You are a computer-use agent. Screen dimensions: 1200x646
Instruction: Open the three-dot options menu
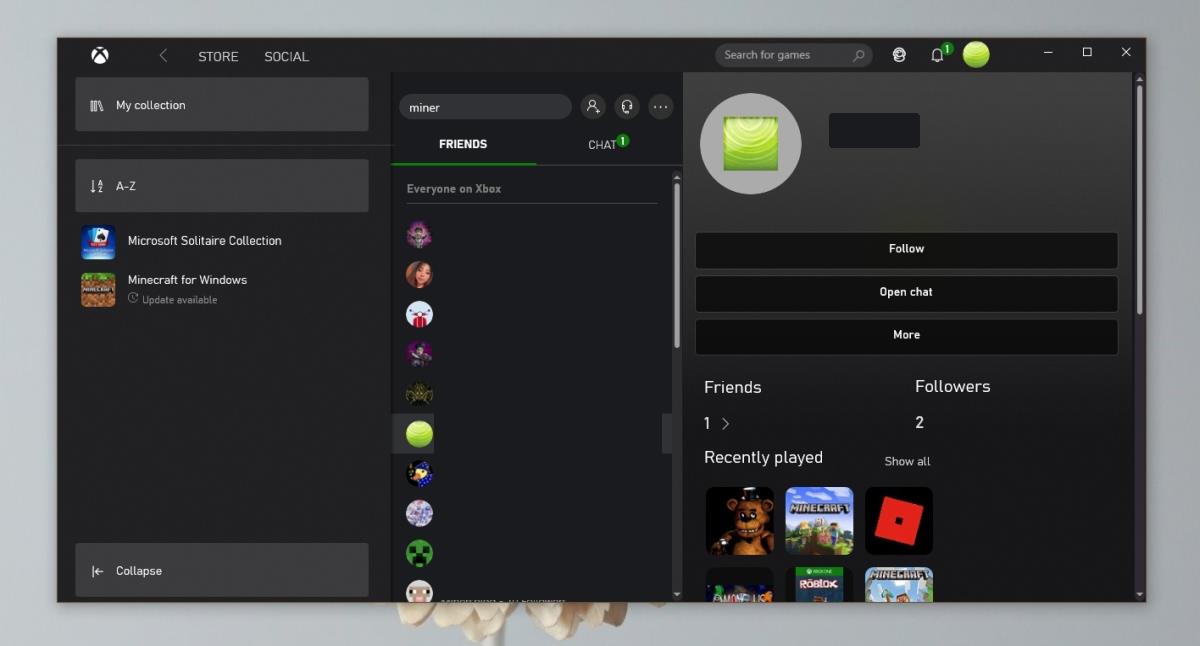(660, 107)
